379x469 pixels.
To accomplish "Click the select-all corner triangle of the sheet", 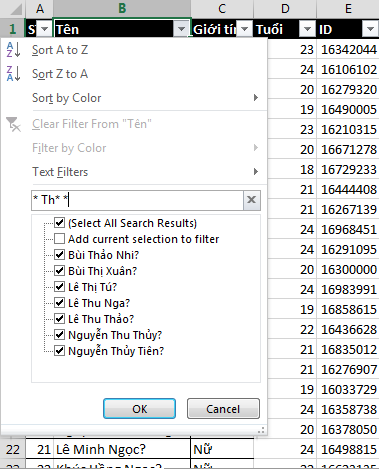I will click(x=16, y=9).
